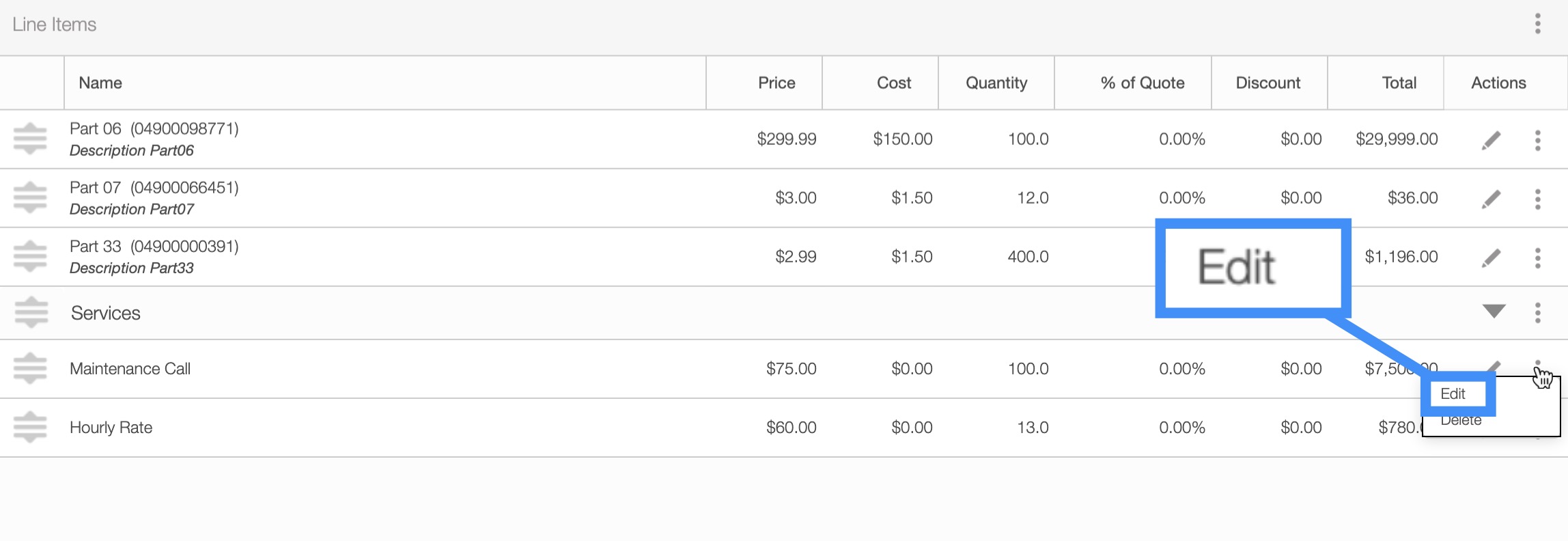Open Line Items panel kebab menu

pyautogui.click(x=1537, y=24)
